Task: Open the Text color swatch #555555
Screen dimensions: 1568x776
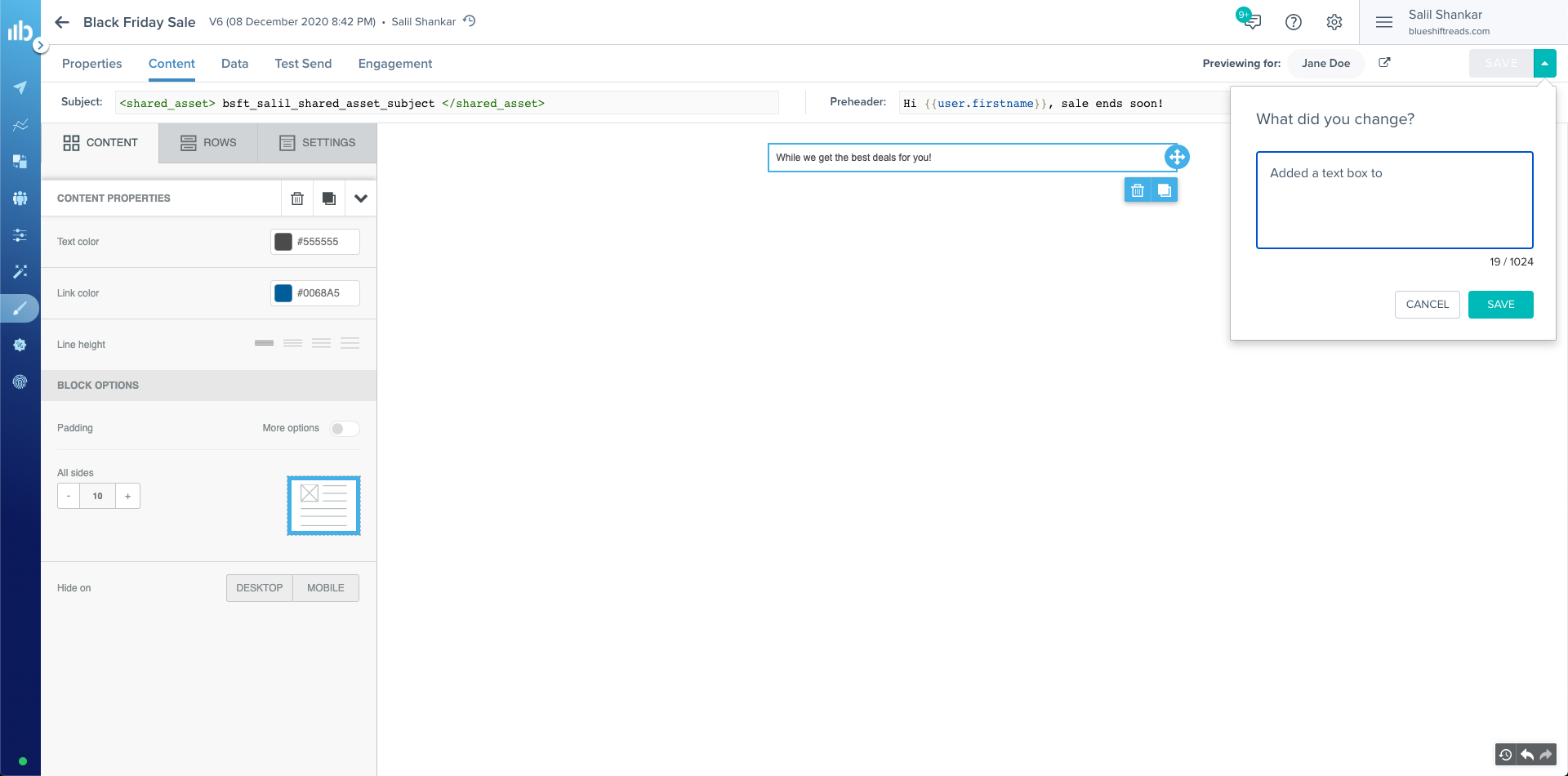Action: [283, 242]
